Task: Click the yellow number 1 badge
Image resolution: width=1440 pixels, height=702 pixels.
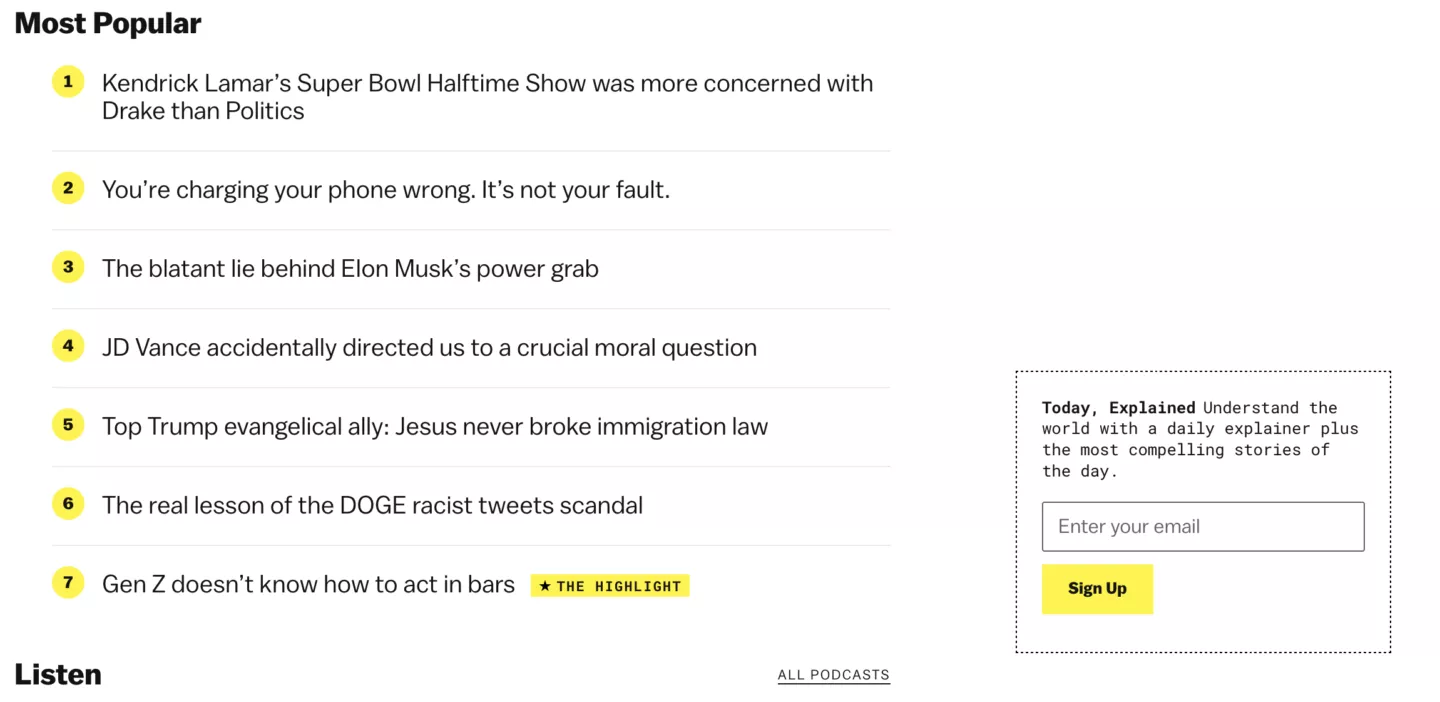Action: point(68,81)
